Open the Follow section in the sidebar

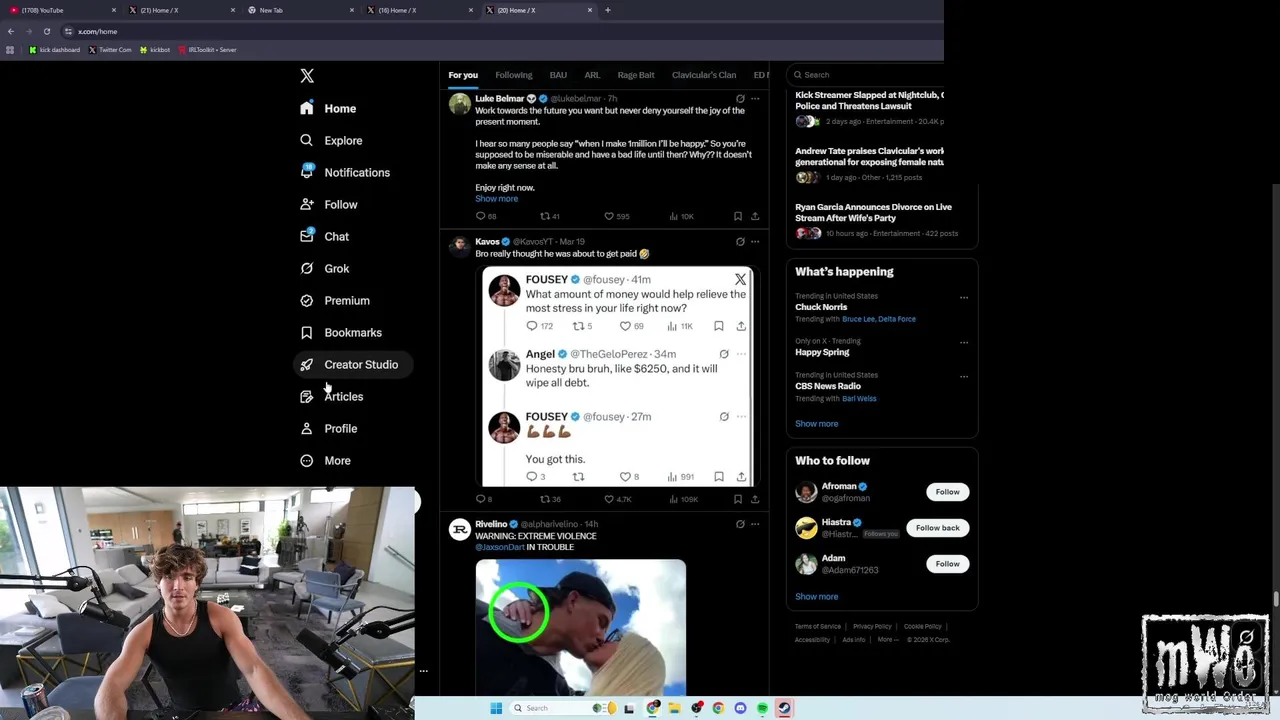click(329, 204)
